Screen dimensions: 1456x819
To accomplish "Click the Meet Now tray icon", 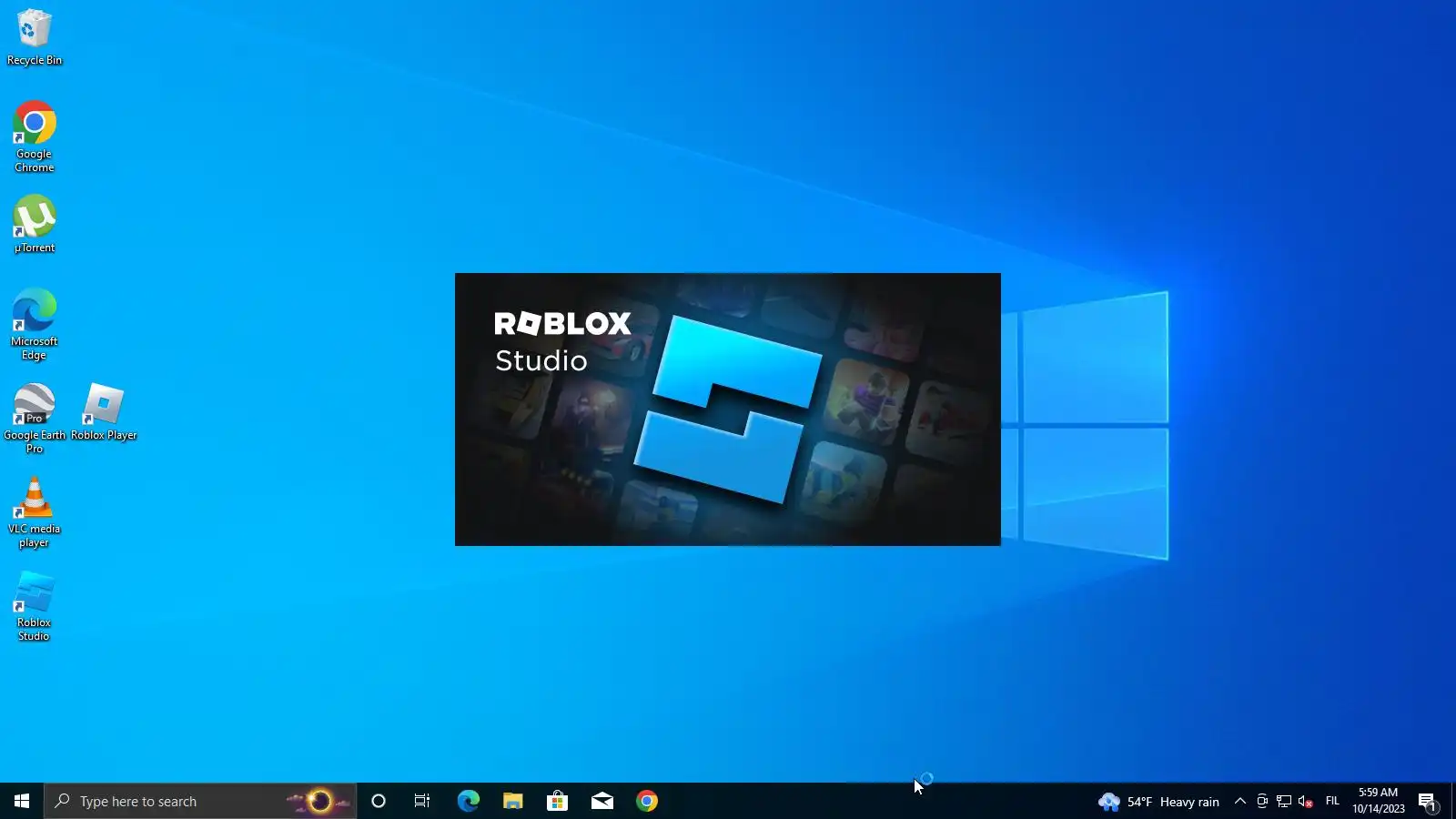I will tap(1262, 802).
